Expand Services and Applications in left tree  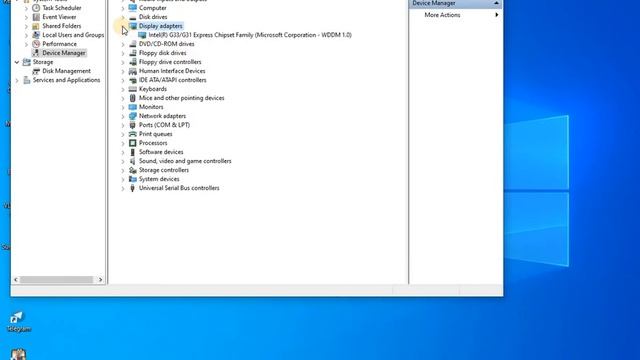point(17,80)
